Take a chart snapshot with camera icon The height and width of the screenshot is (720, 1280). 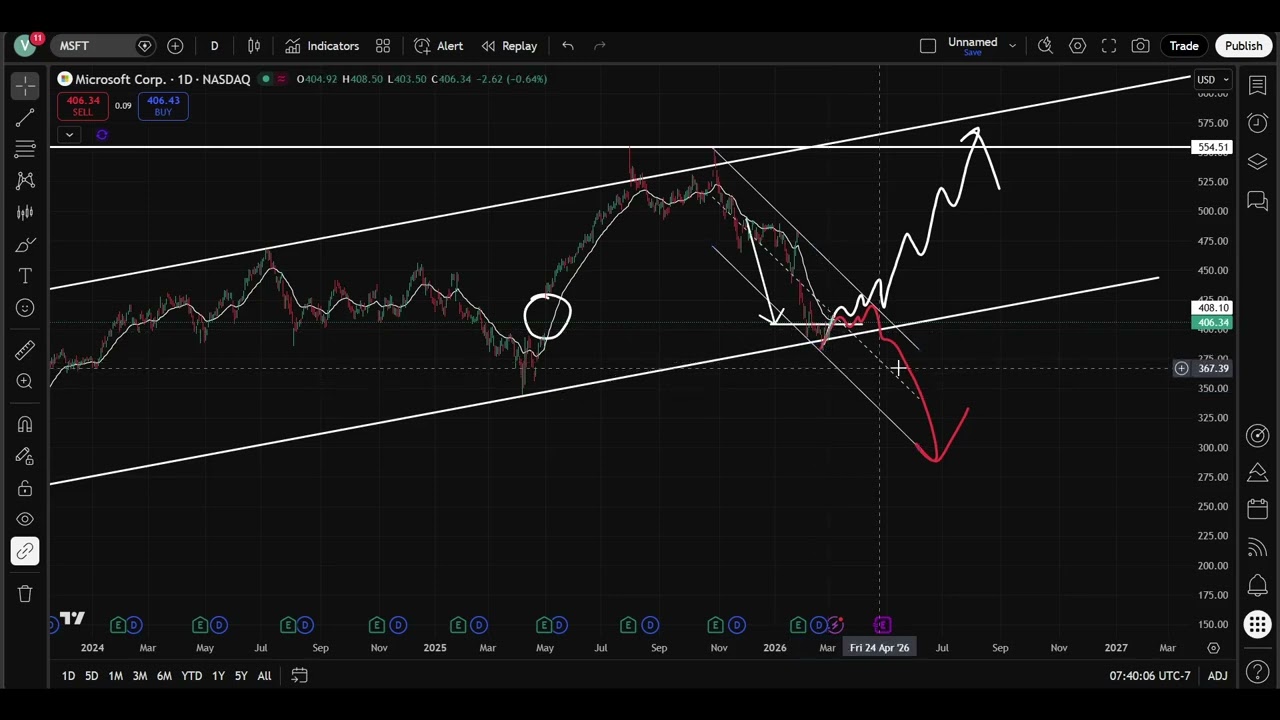point(1140,46)
